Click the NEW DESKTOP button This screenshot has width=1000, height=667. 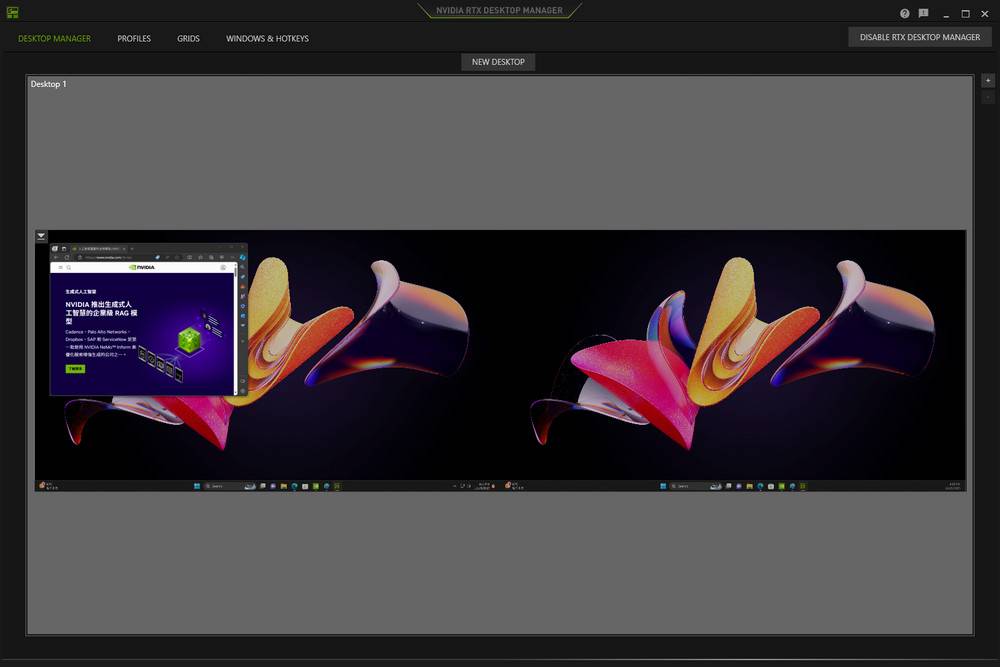point(498,61)
